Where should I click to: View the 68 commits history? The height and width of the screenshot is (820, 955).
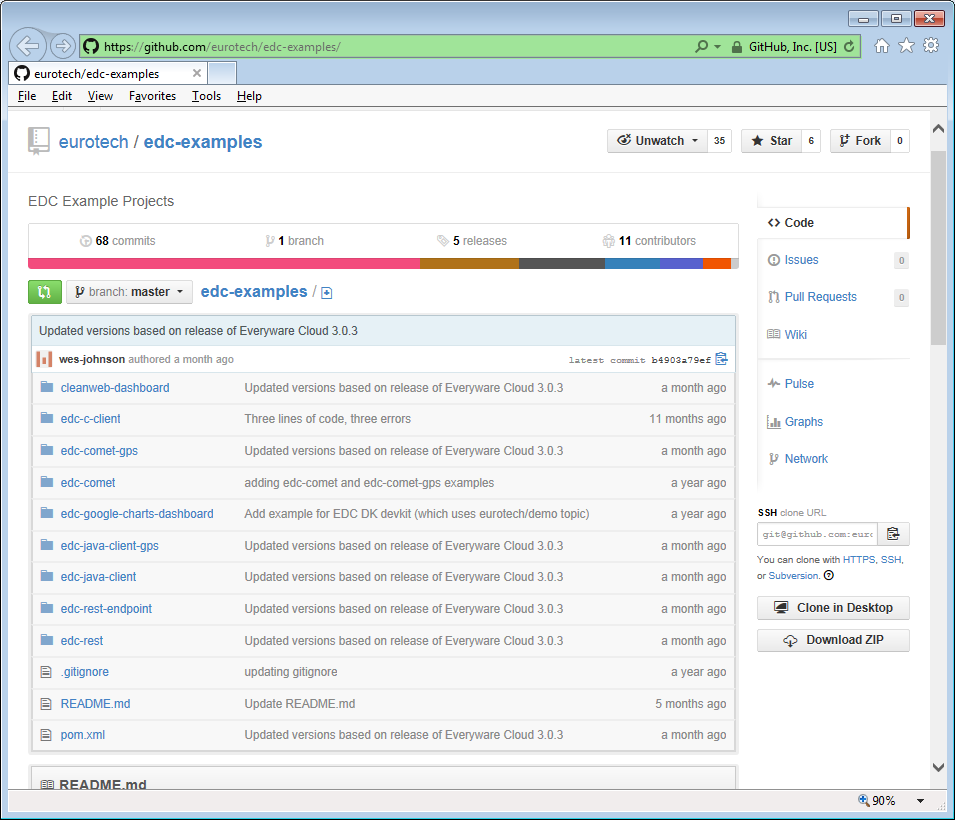pos(118,241)
